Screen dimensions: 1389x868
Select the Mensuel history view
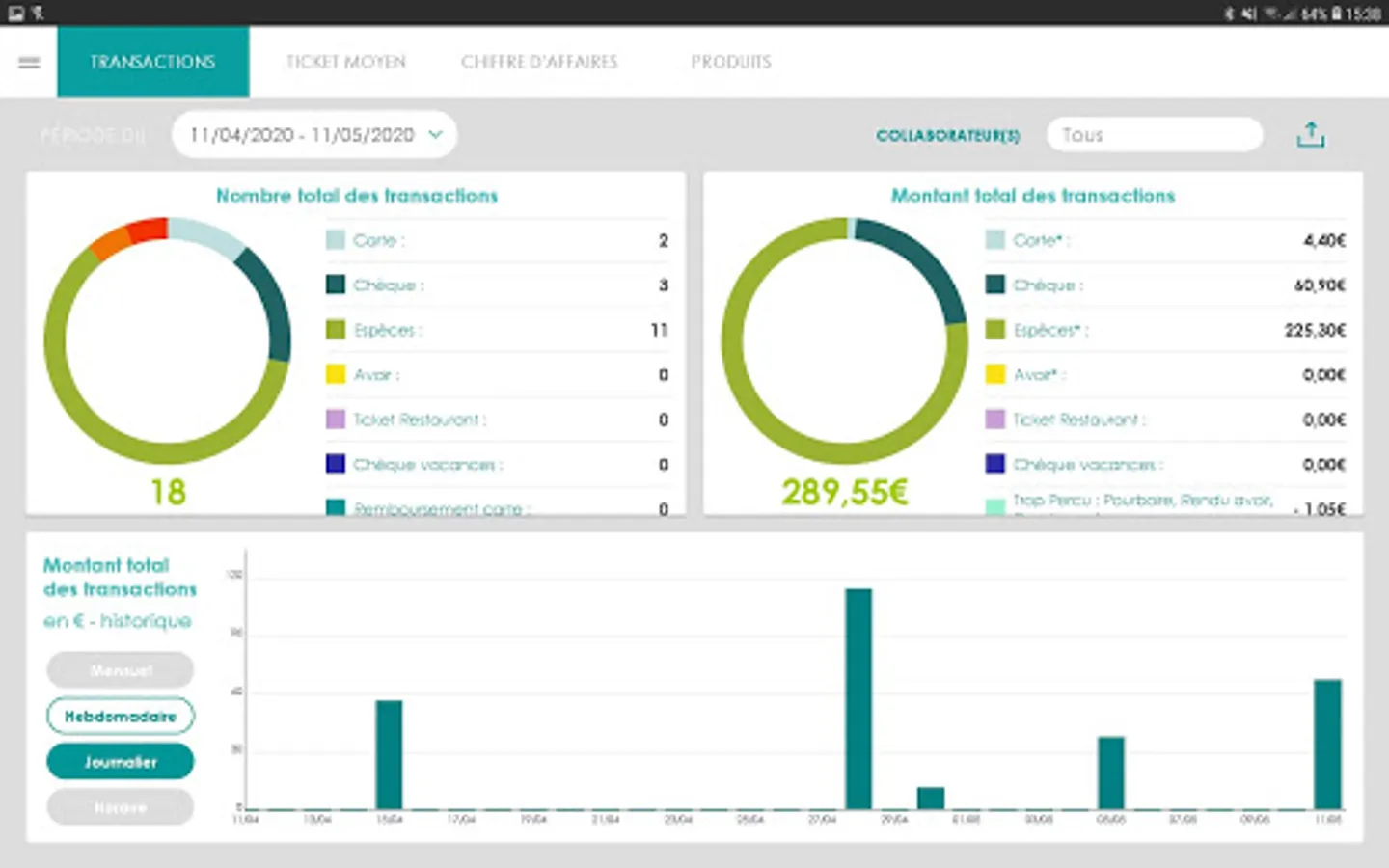[121, 670]
